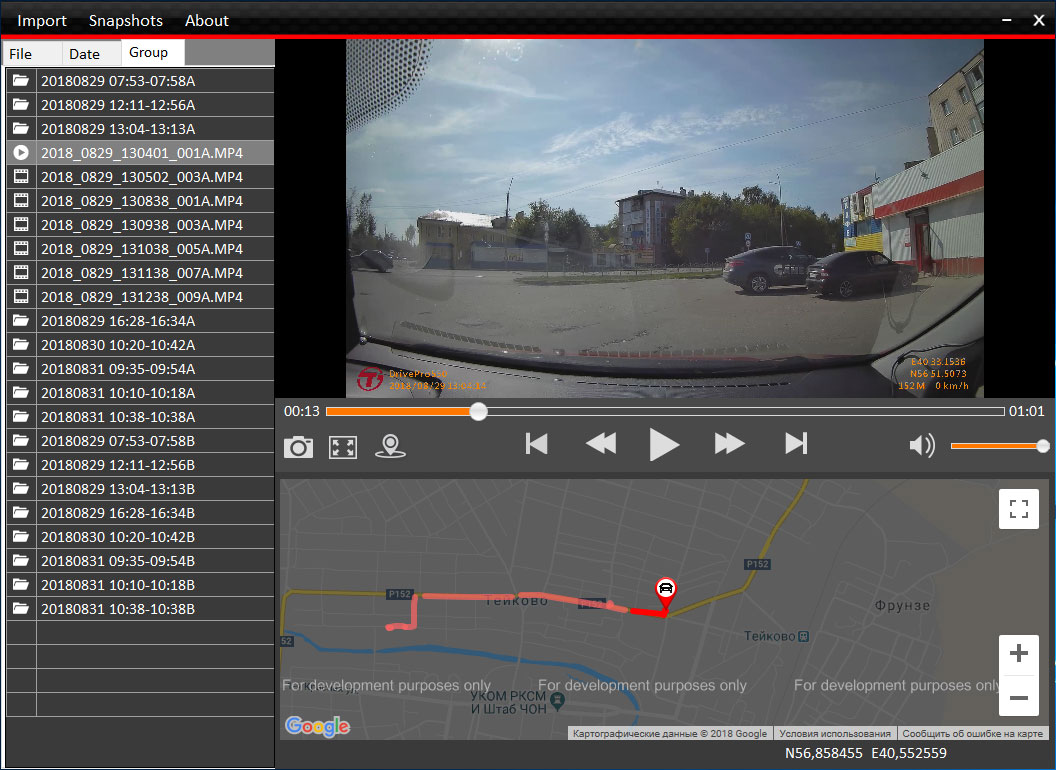Take a snapshot with the camera icon
The width and height of the screenshot is (1056, 770).
(x=298, y=447)
